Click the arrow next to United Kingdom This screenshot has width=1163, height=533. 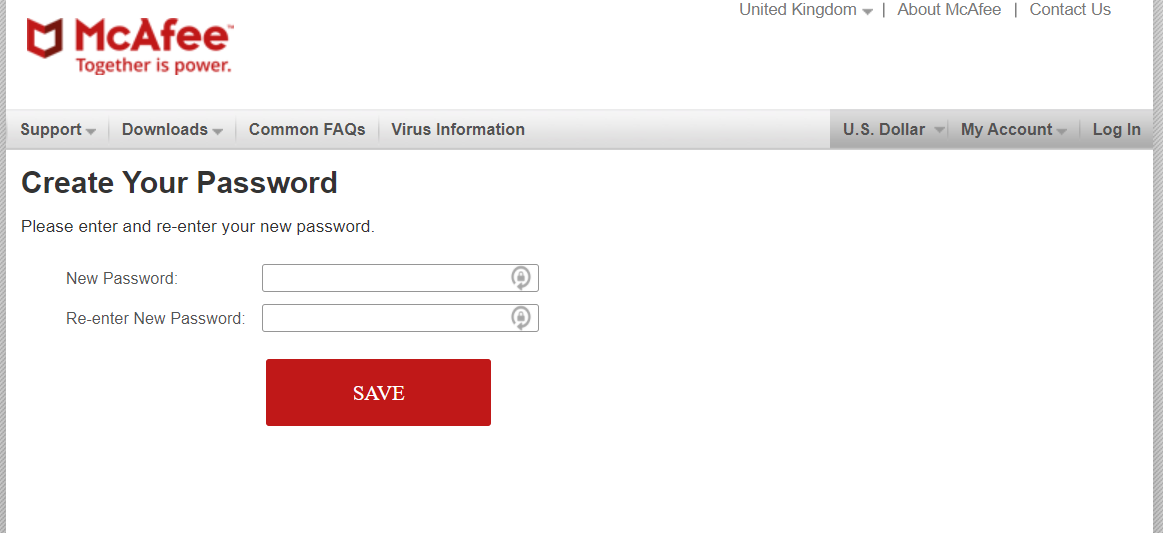868,11
